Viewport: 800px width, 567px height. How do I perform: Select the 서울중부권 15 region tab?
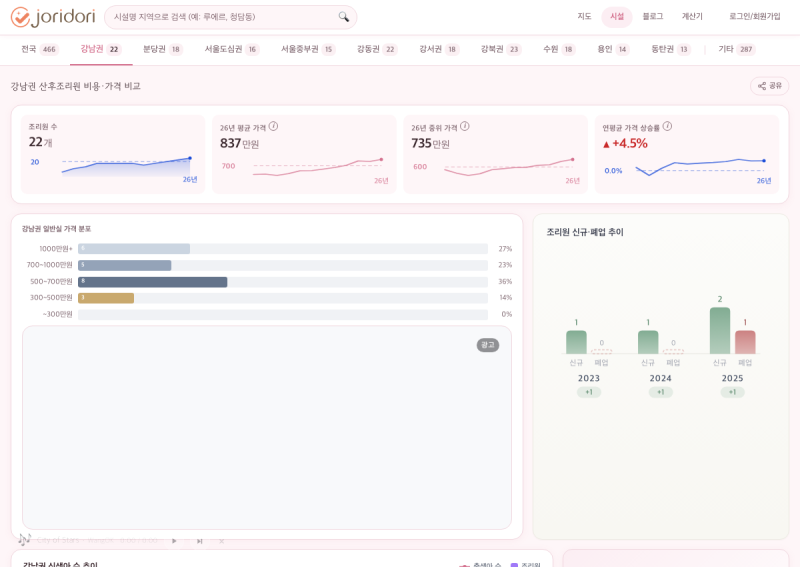tap(308, 49)
